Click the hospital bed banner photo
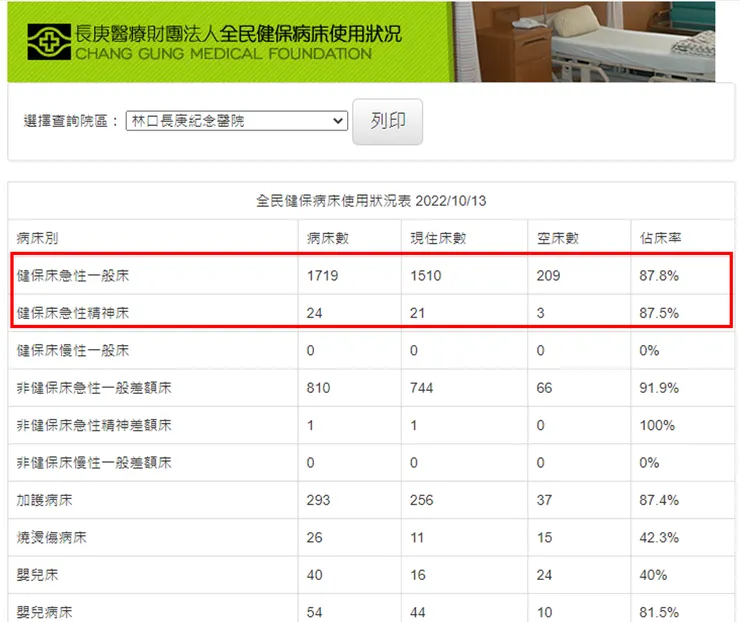The image size is (740, 622). pos(585,42)
